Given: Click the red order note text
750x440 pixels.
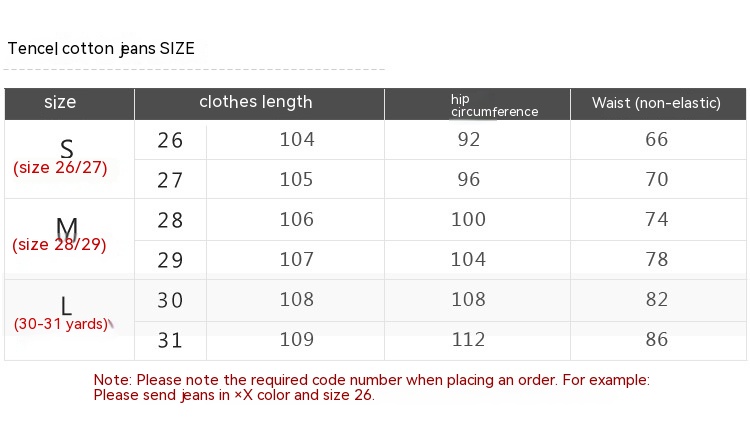Looking at the screenshot, I should click(371, 387).
